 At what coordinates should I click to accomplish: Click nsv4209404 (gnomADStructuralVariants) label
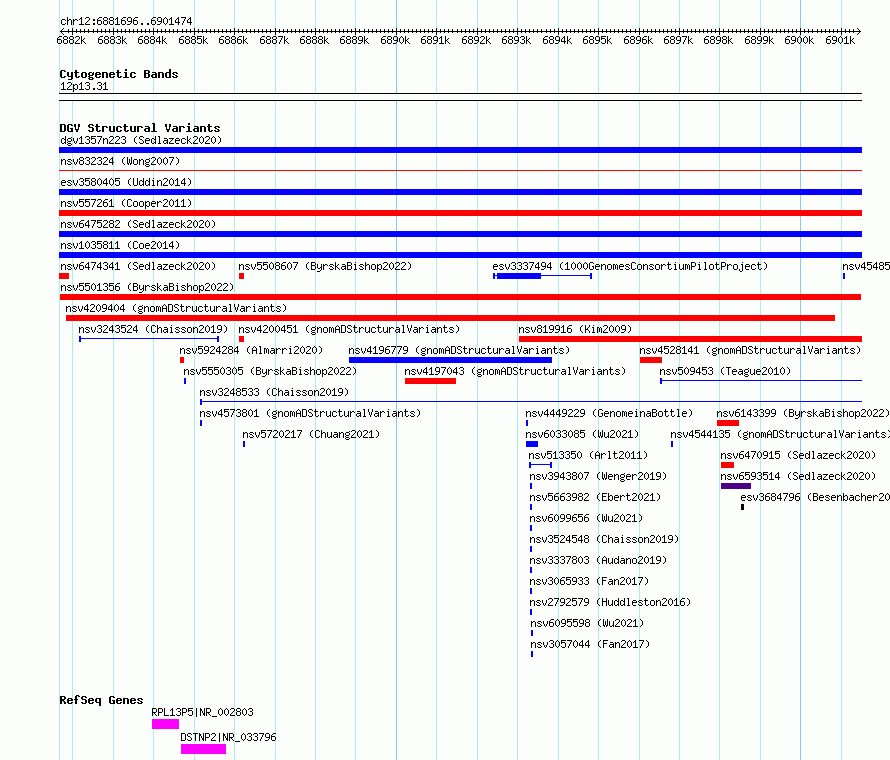[176, 308]
